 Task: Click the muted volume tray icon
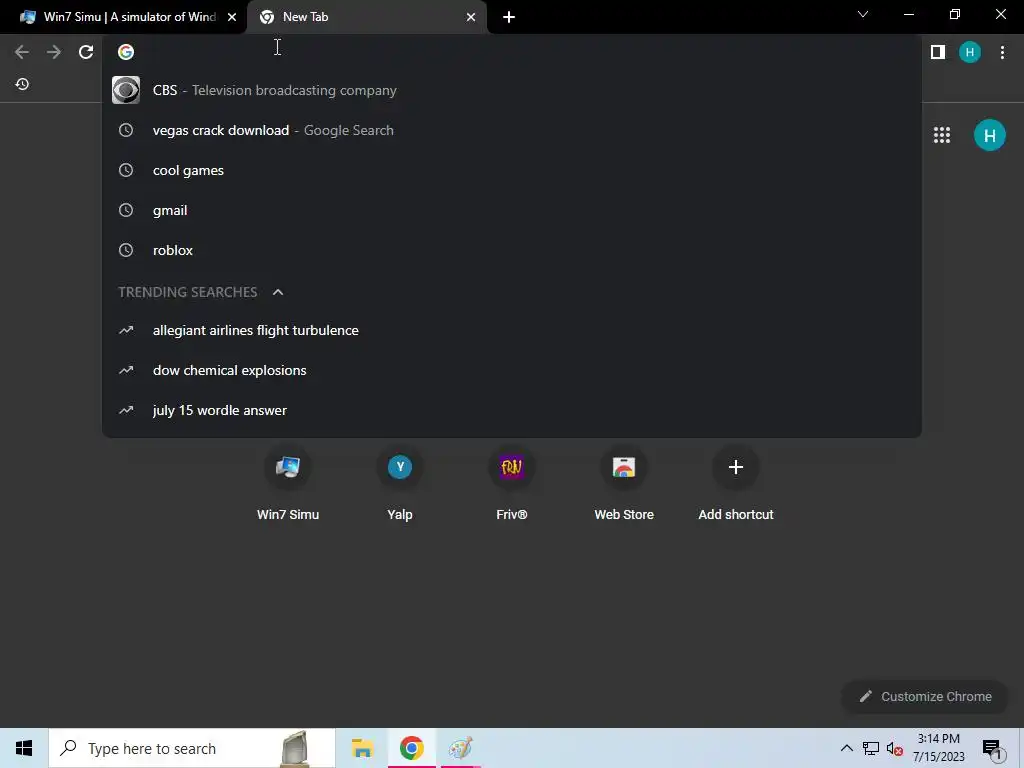pos(895,748)
